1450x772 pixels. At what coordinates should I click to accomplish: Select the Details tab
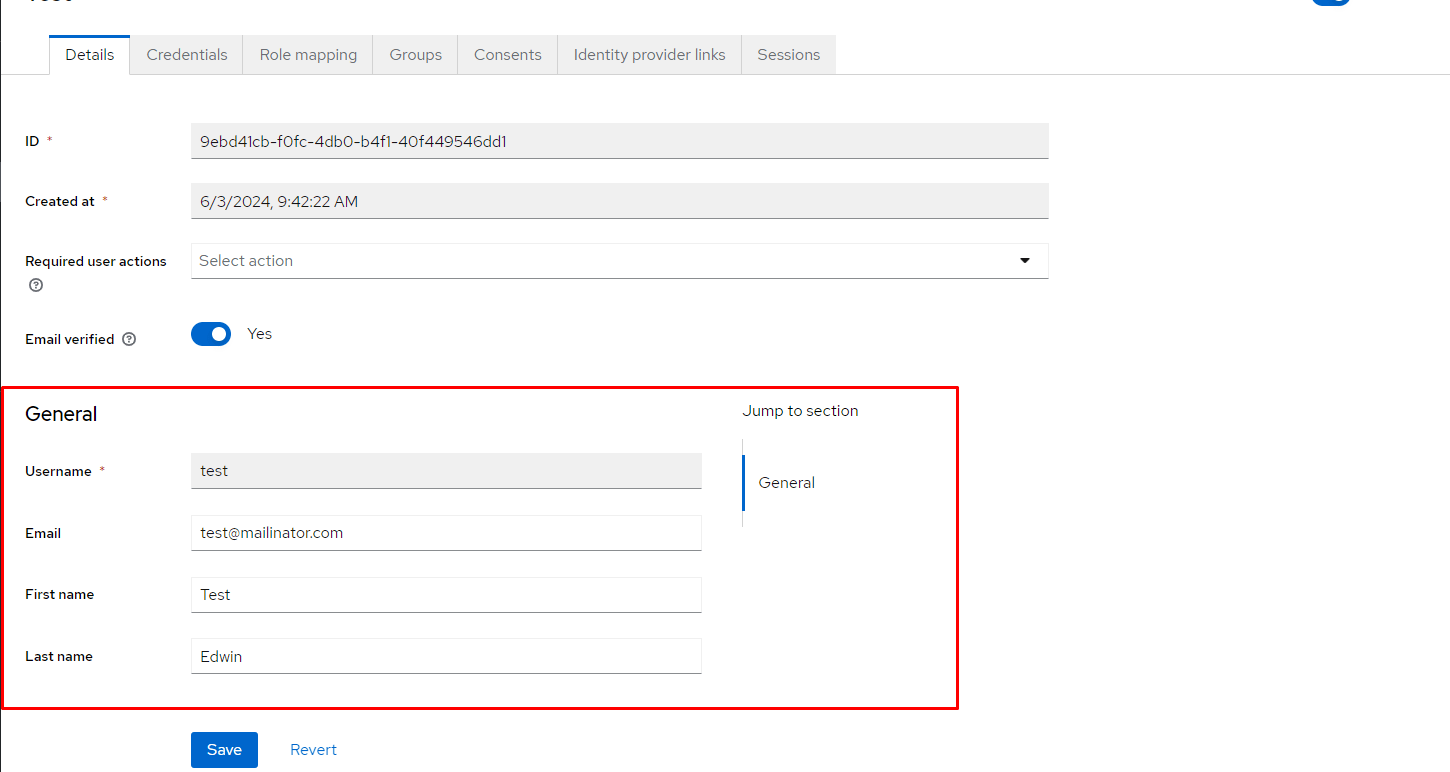tap(89, 54)
